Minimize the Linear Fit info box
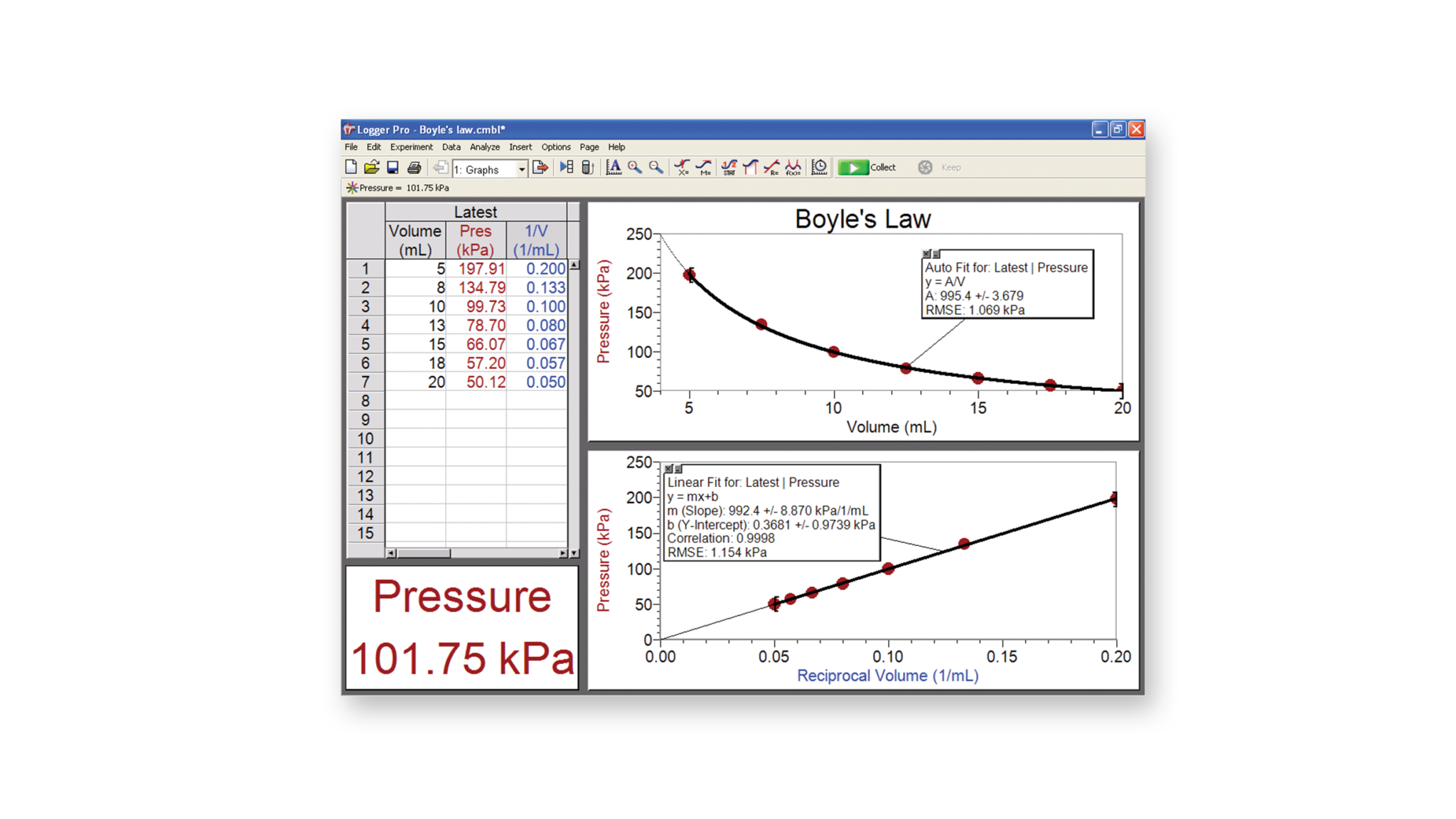Image resolution: width=1456 pixels, height=819 pixels. tap(678, 470)
